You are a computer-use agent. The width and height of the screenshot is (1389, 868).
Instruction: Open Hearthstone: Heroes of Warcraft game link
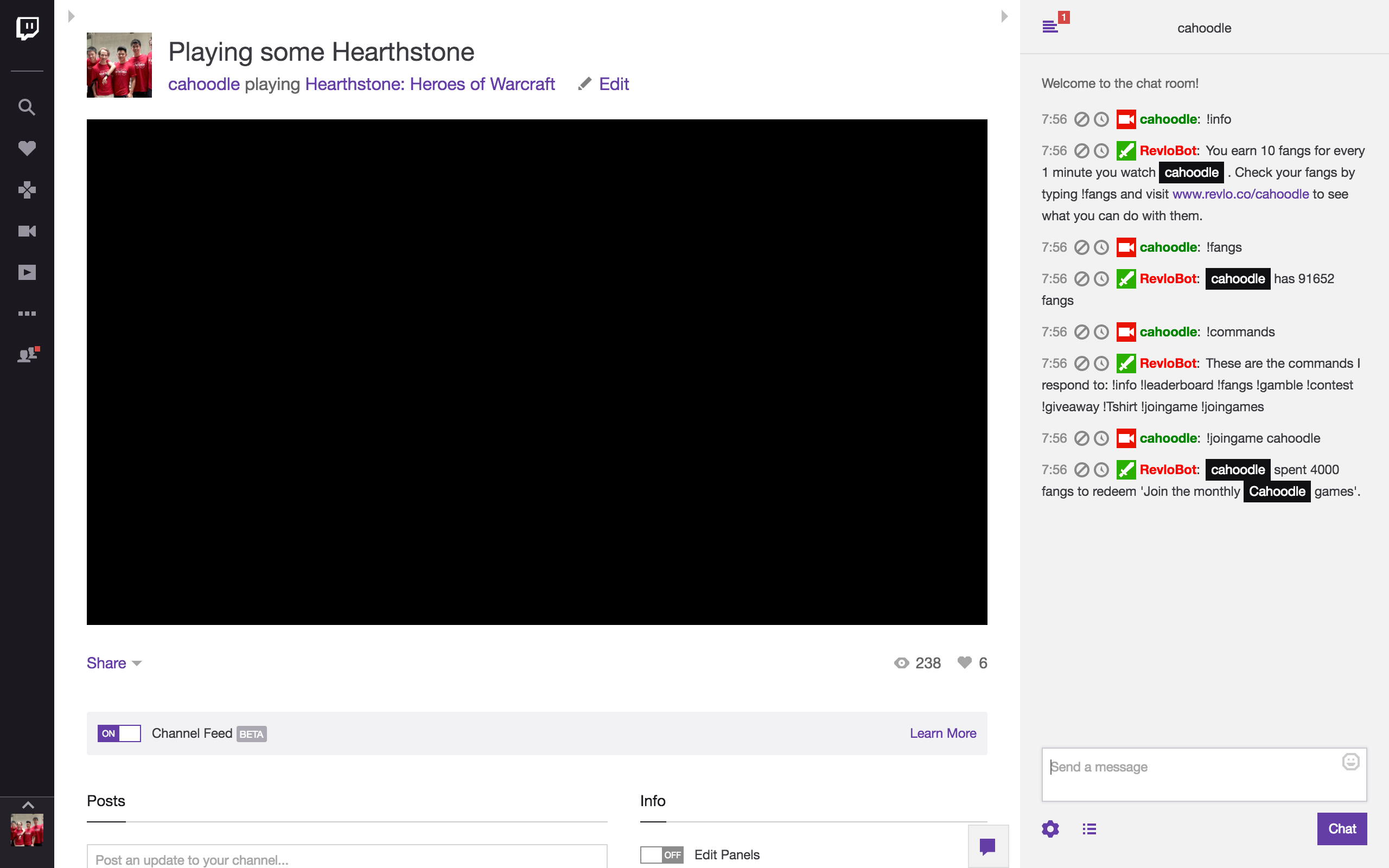[x=429, y=85]
